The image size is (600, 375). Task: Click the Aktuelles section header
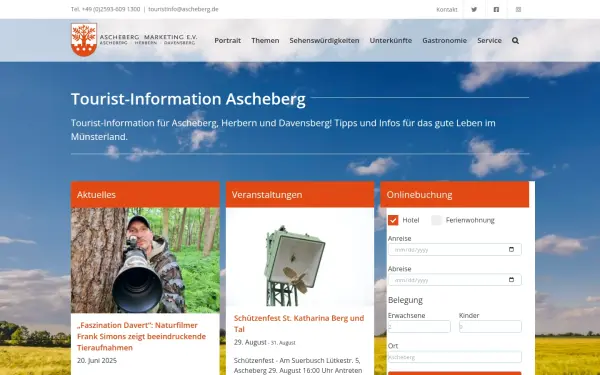tap(145, 194)
